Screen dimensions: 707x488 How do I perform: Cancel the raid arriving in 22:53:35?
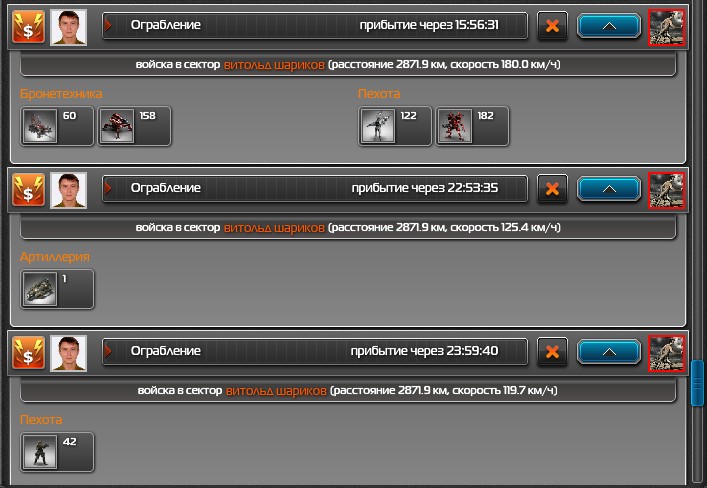[552, 189]
